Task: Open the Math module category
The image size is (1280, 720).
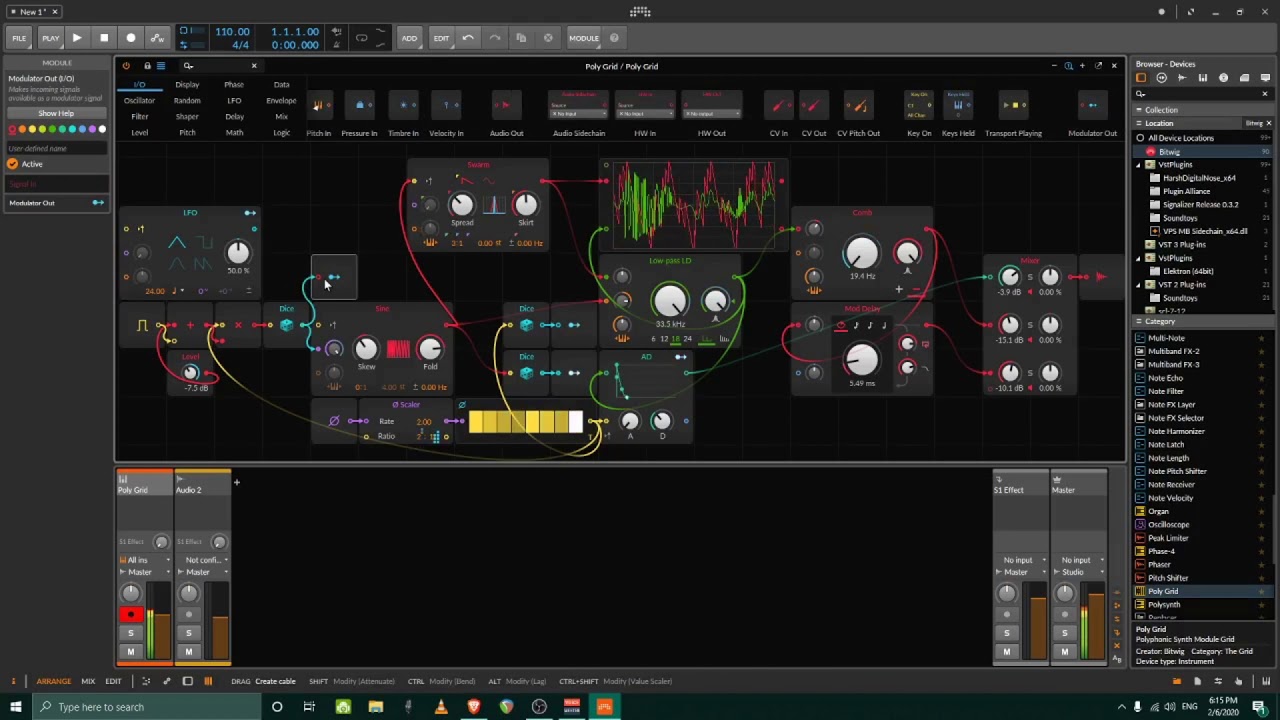Action: pos(234,133)
